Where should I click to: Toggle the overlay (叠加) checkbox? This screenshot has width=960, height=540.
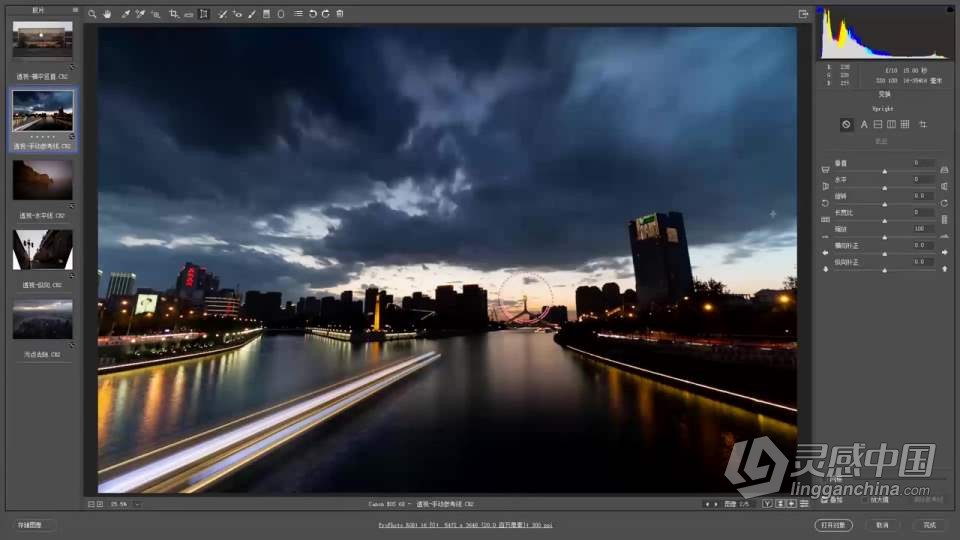825,500
